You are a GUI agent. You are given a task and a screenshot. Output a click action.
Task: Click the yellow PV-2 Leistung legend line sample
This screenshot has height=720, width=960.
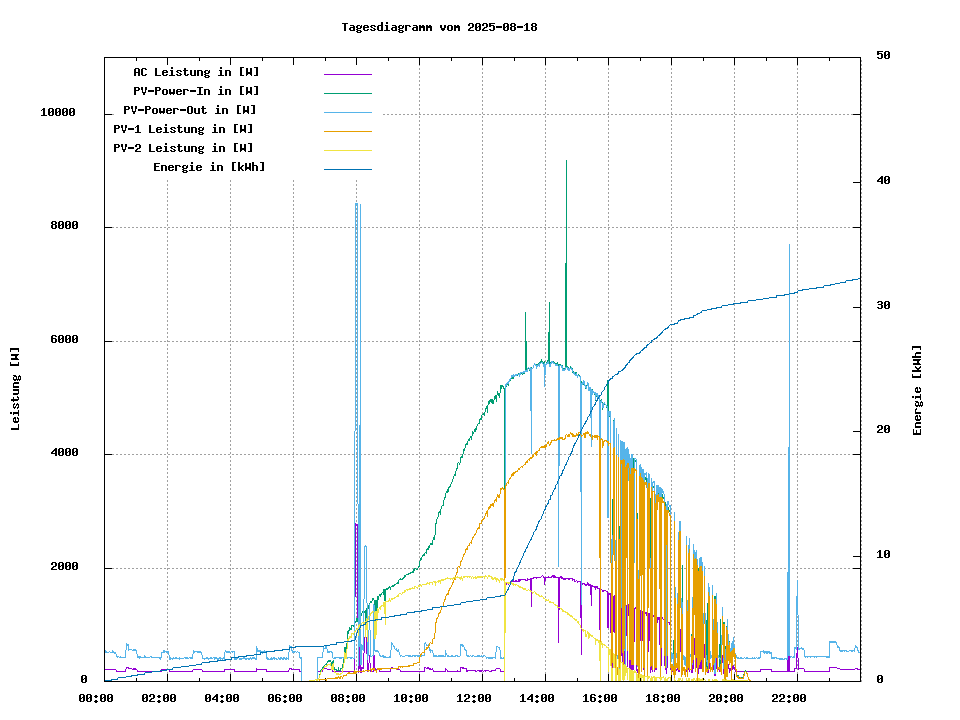pyautogui.click(x=347, y=149)
